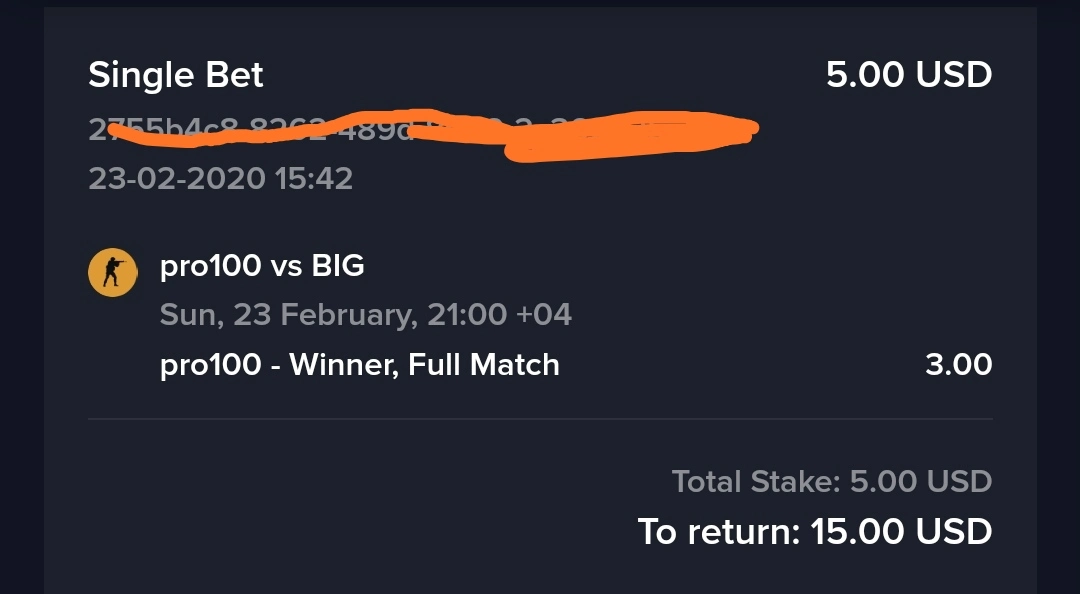Image resolution: width=1080 pixels, height=594 pixels.
Task: Click the 3.00 odds value
Action: click(959, 365)
